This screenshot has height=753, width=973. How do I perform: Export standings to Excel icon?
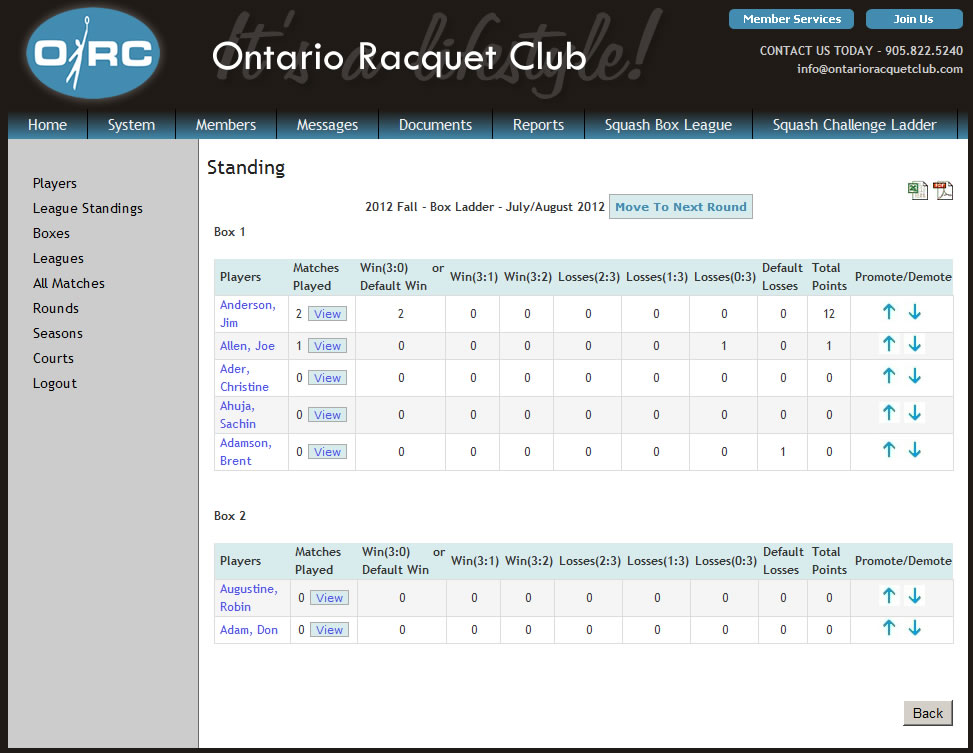pos(918,191)
